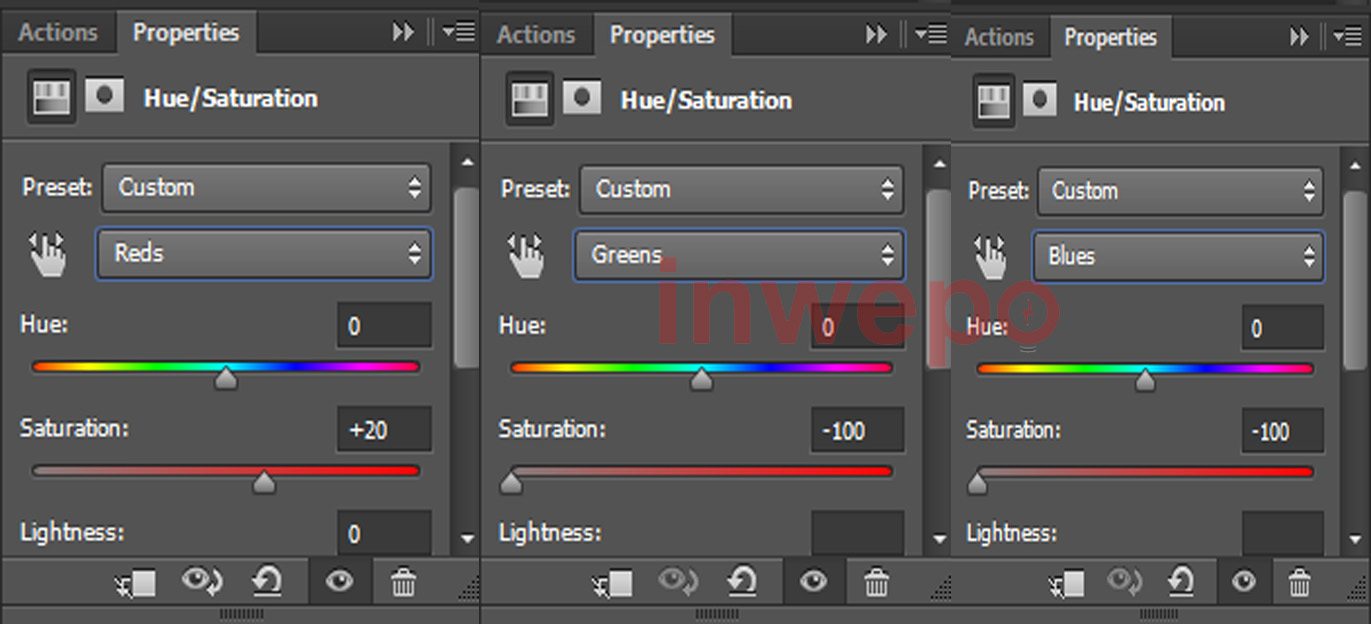Screen dimensions: 1371x624
Task: Switch to Actions tab in the leftmost panel
Action: coord(58,33)
